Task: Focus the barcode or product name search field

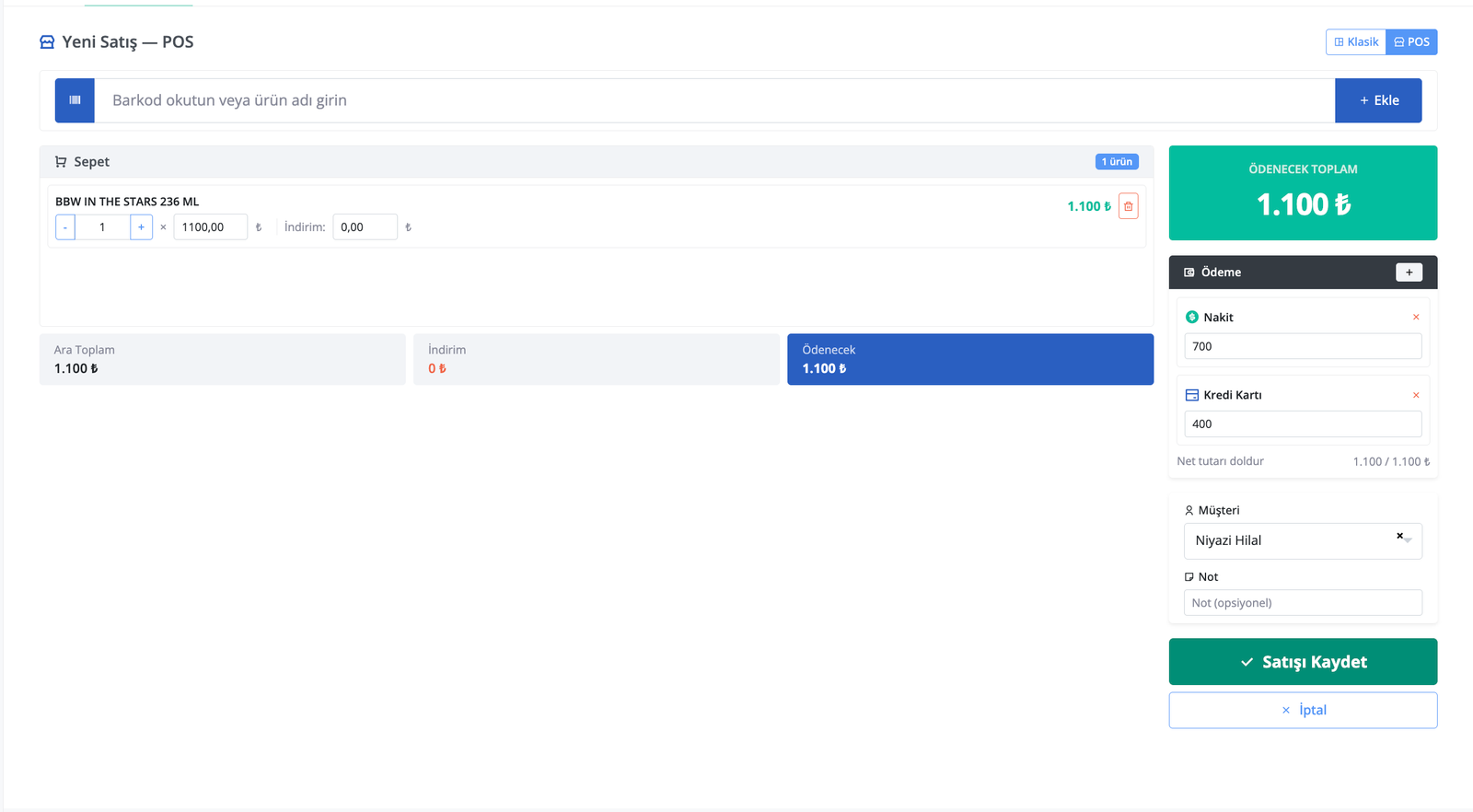Action: [714, 100]
